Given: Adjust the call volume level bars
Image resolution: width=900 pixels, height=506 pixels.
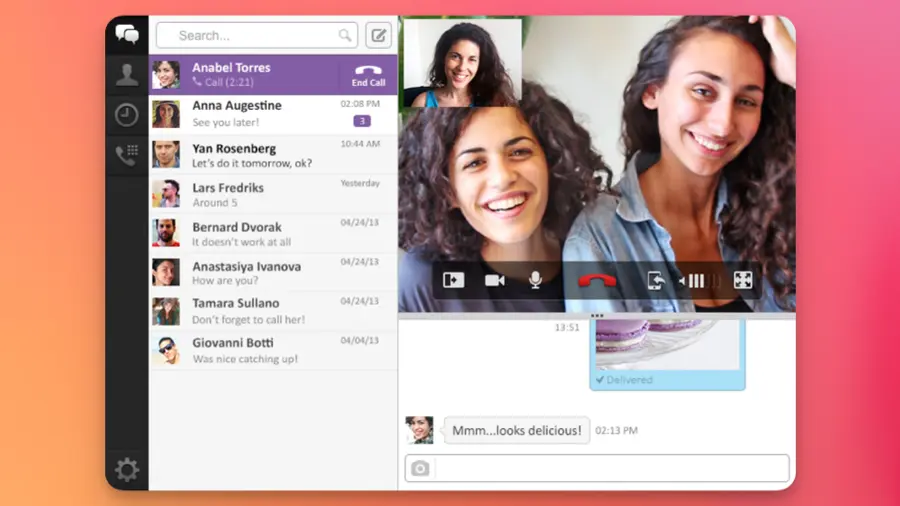Looking at the screenshot, I should pyautogui.click(x=704, y=281).
